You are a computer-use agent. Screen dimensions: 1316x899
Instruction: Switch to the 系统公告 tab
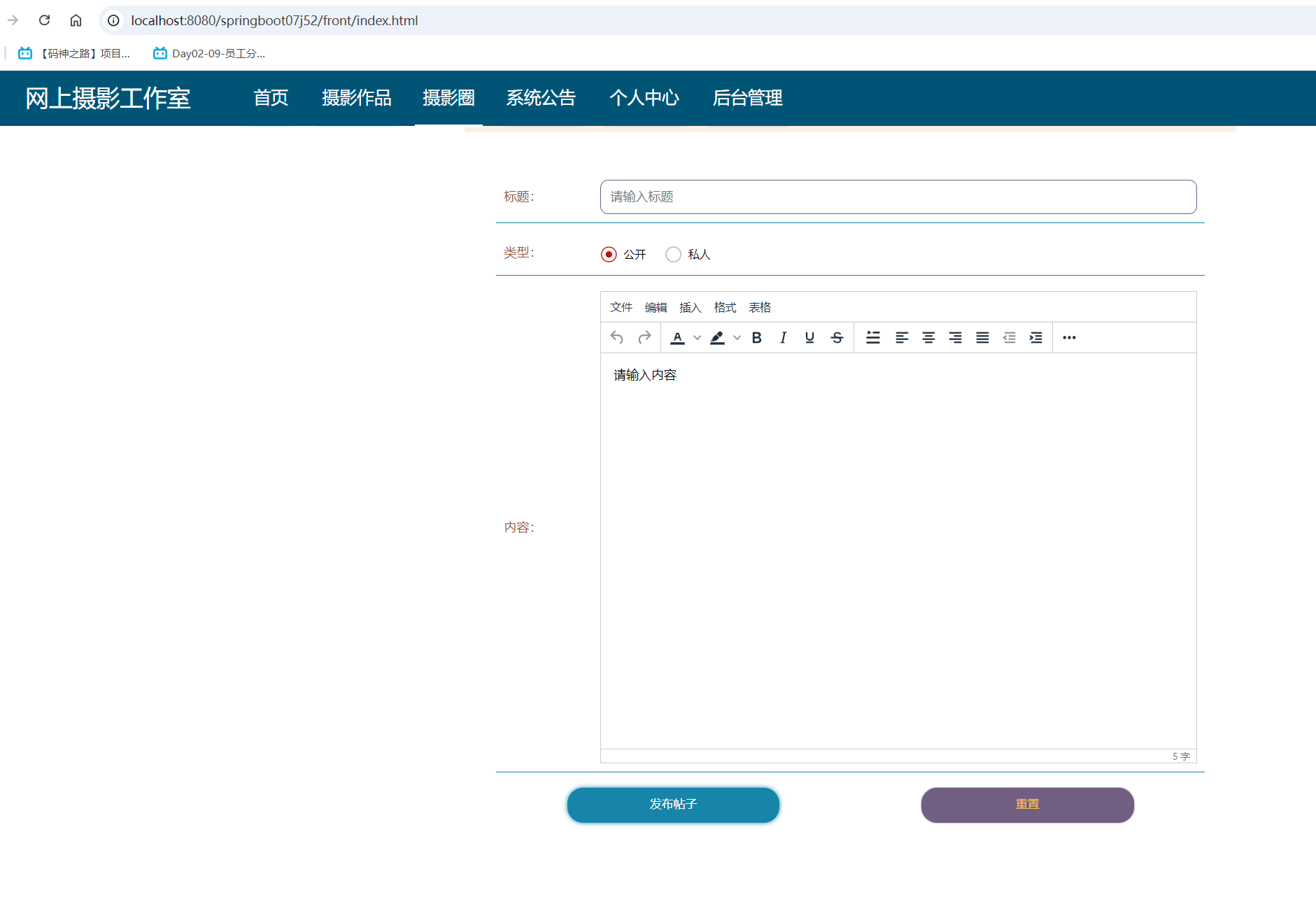[541, 98]
